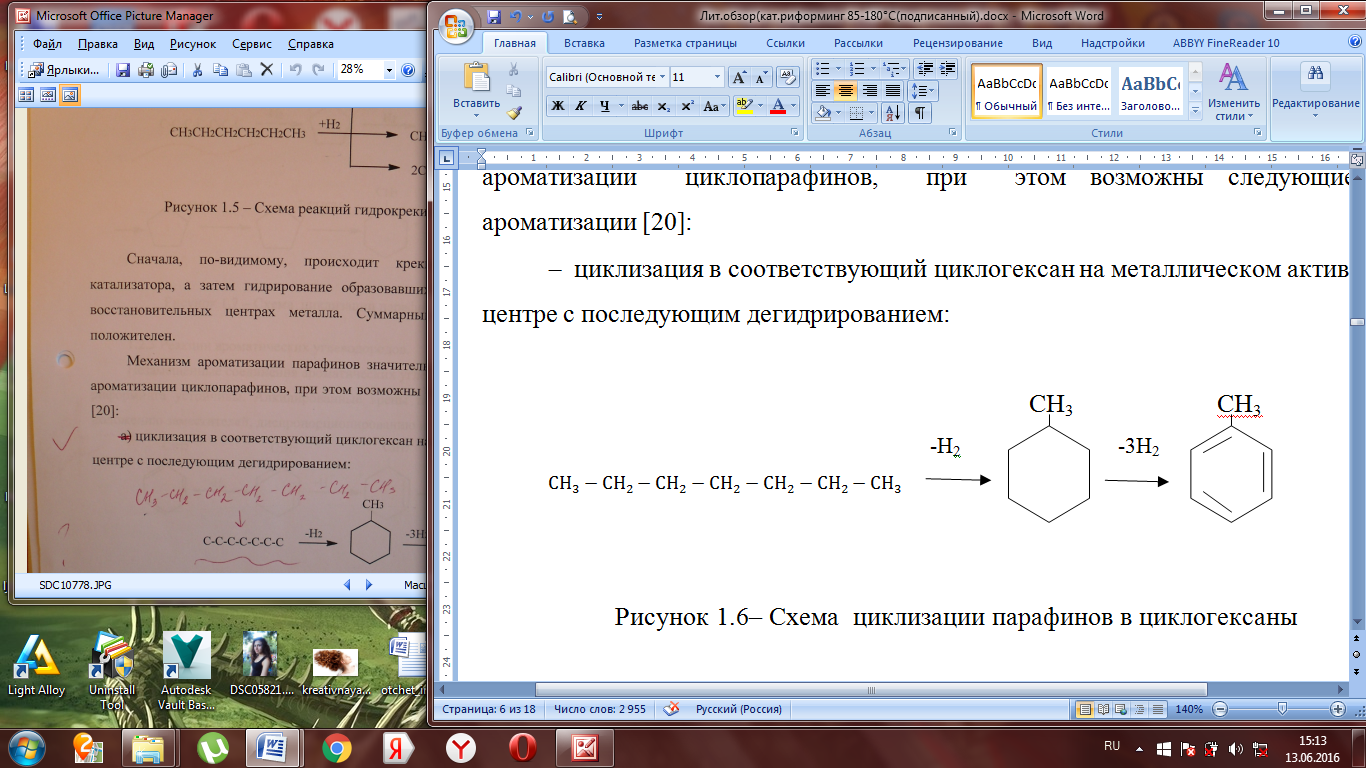This screenshot has width=1366, height=768.
Task: Toggle Italic (К) formatting
Action: tap(581, 106)
